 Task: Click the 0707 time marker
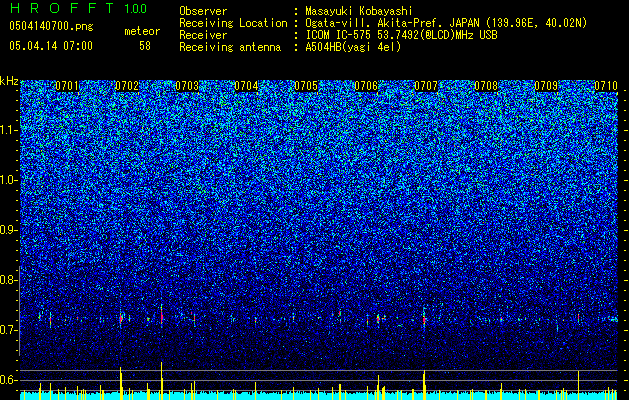click(x=426, y=86)
